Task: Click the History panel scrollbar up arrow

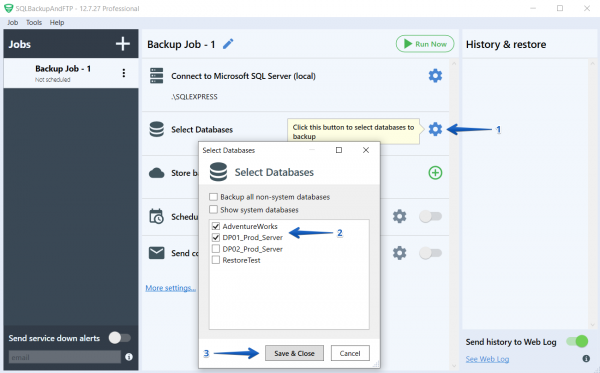Action: [593, 64]
